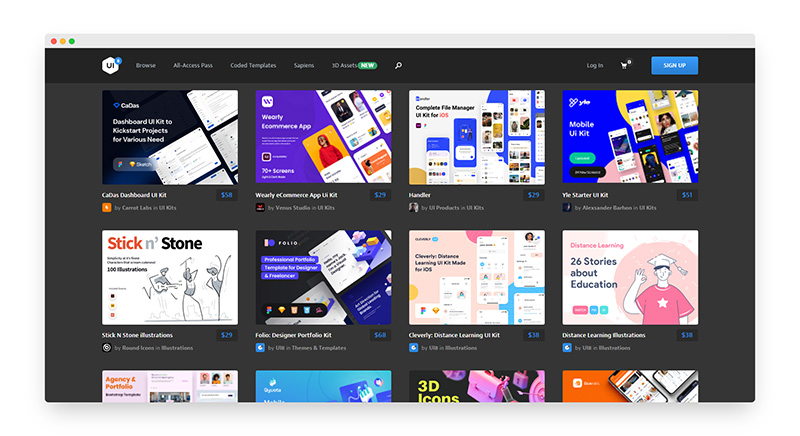Click UI8 avatar under Folio kit
This screenshot has width=800, height=436.
pyautogui.click(x=260, y=348)
